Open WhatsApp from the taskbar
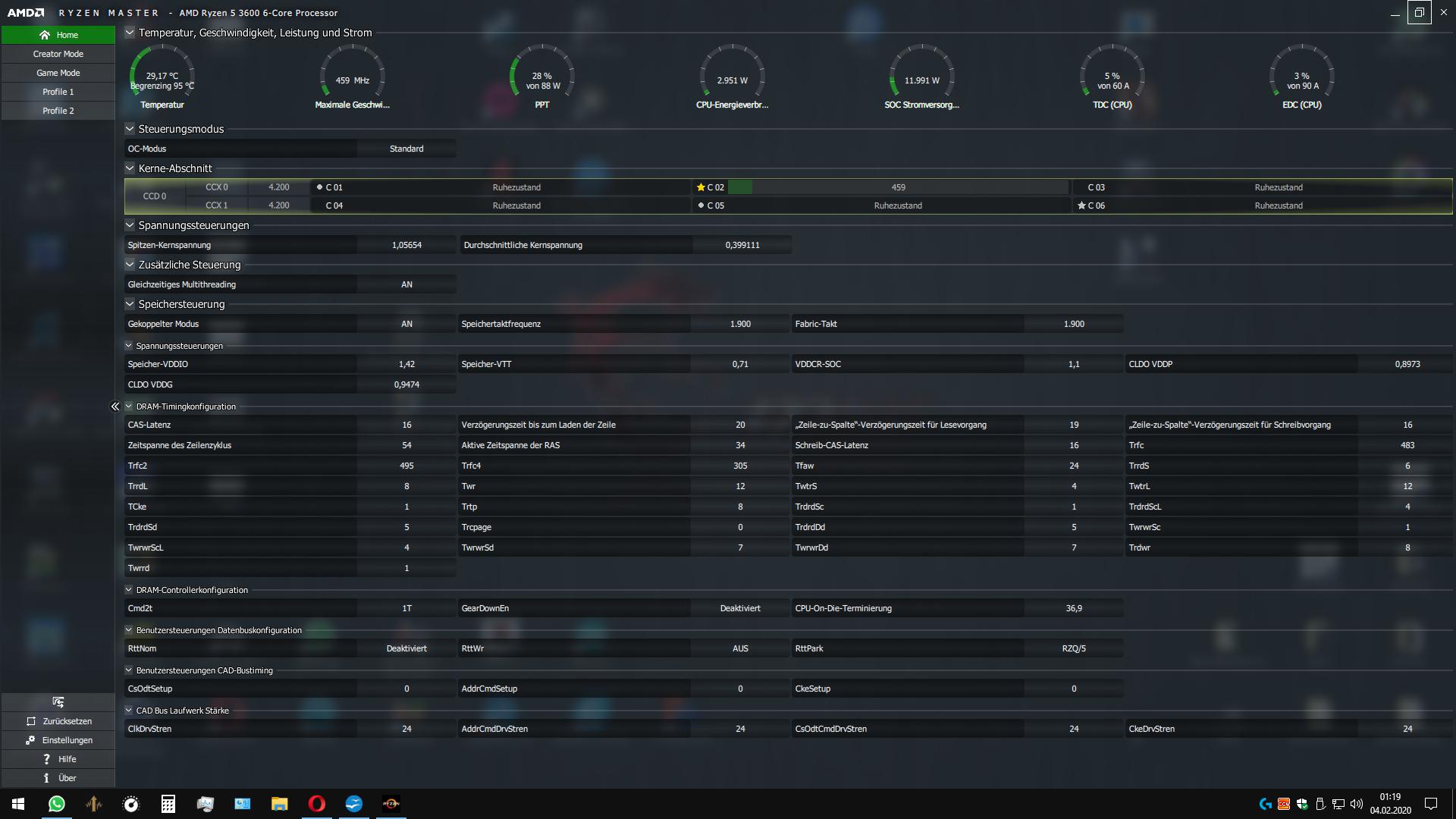The width and height of the screenshot is (1456, 819). click(x=56, y=804)
